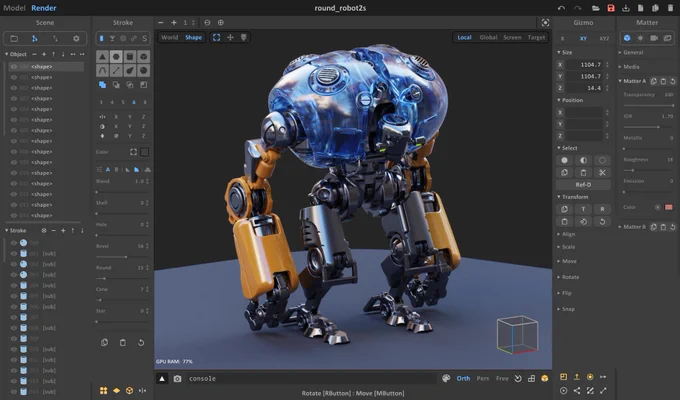Switch to the Model tab
Screen dimensions: 680x400
(14, 8)
